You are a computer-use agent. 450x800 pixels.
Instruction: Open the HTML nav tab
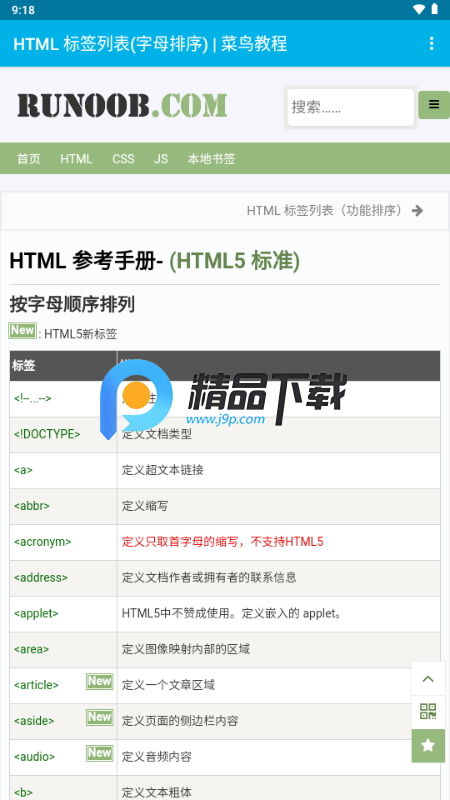(x=76, y=159)
